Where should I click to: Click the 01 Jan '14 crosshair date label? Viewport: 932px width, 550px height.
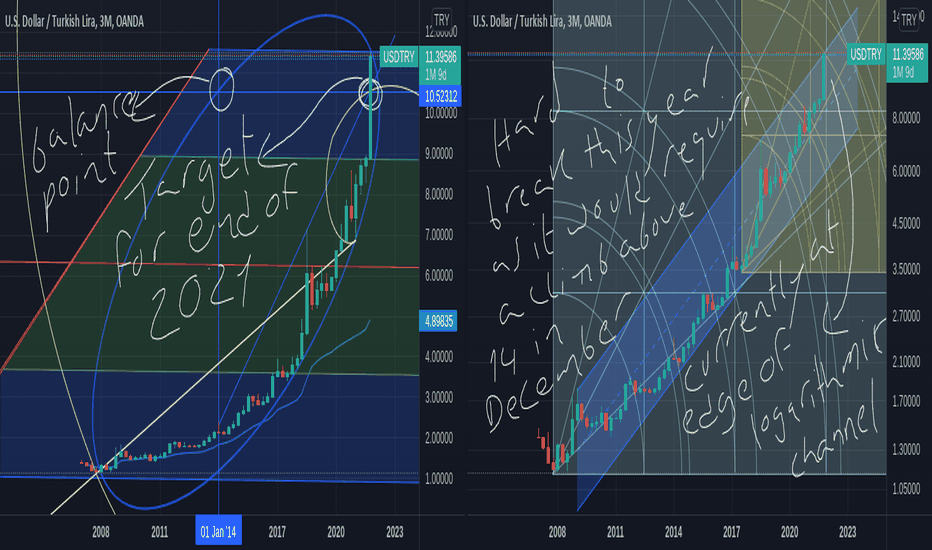218,532
